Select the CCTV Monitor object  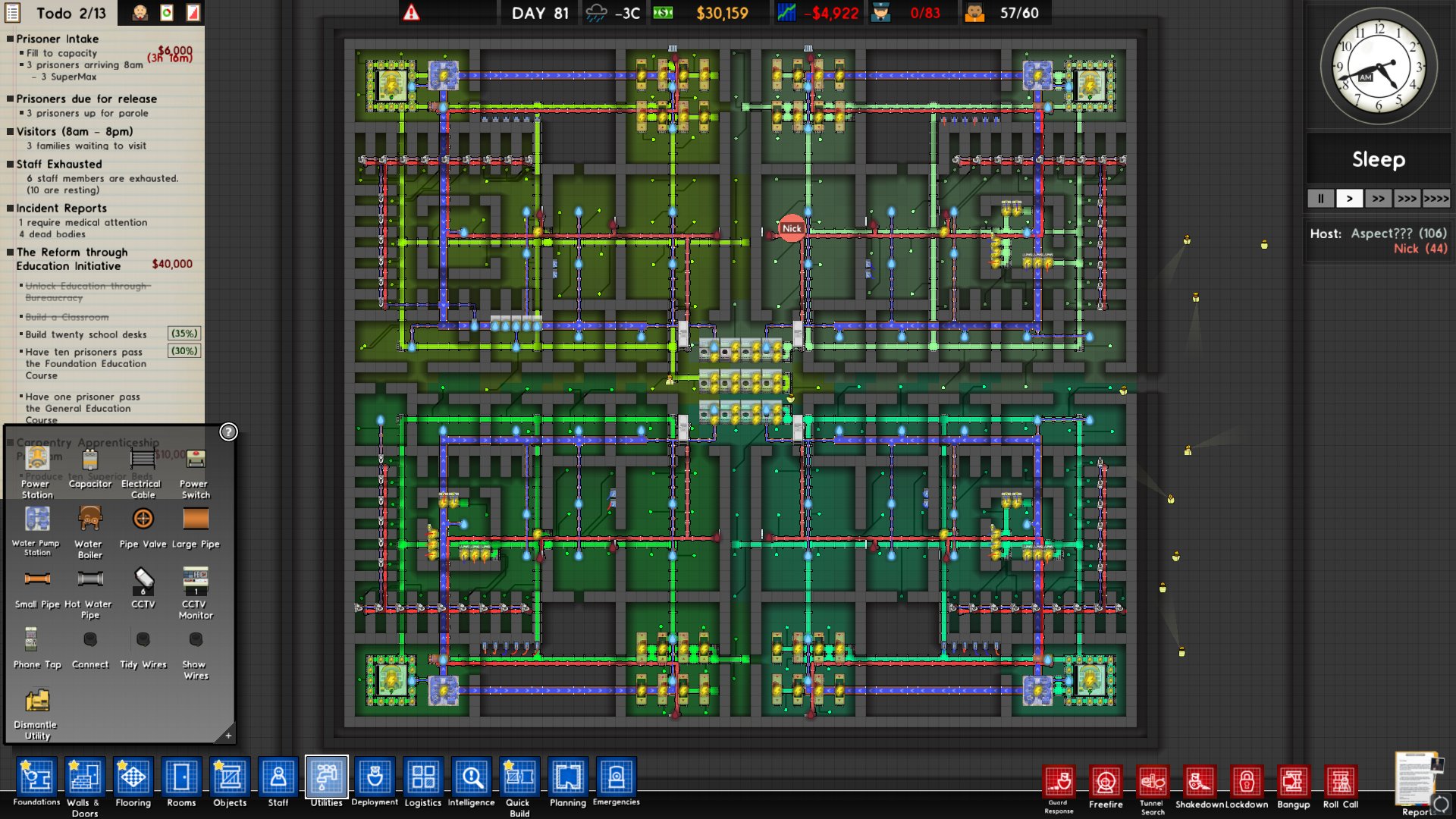click(x=196, y=581)
